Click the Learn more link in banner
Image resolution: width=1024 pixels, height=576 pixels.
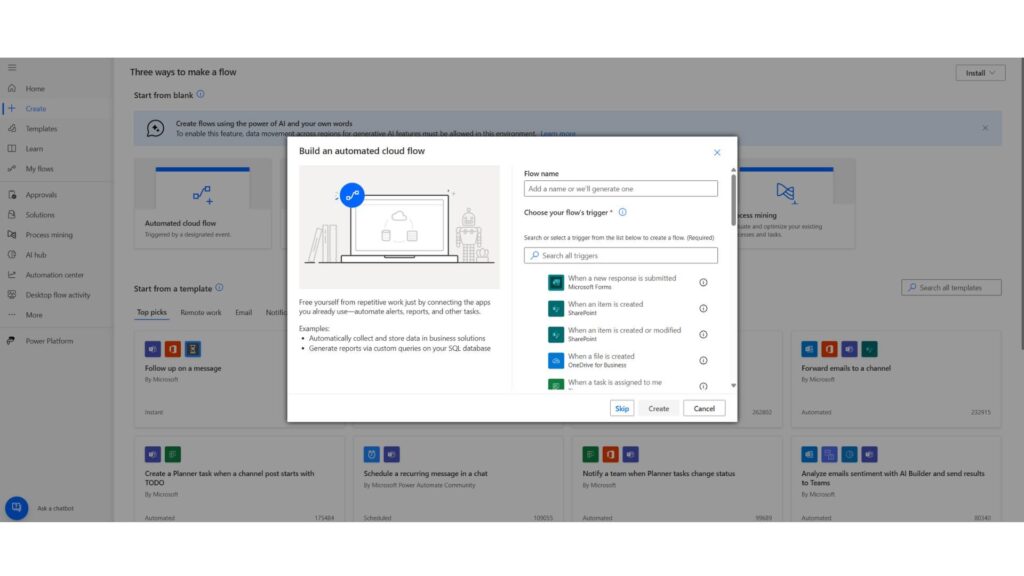point(558,133)
